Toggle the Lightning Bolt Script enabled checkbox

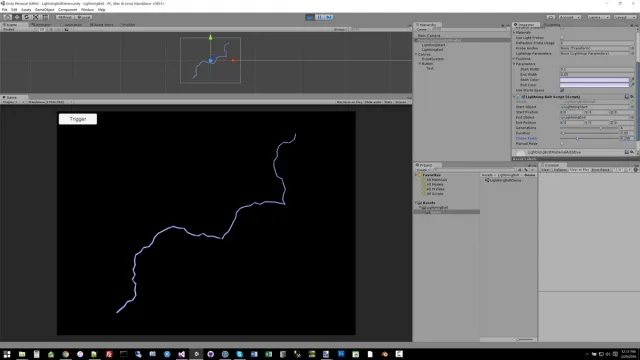(x=523, y=97)
